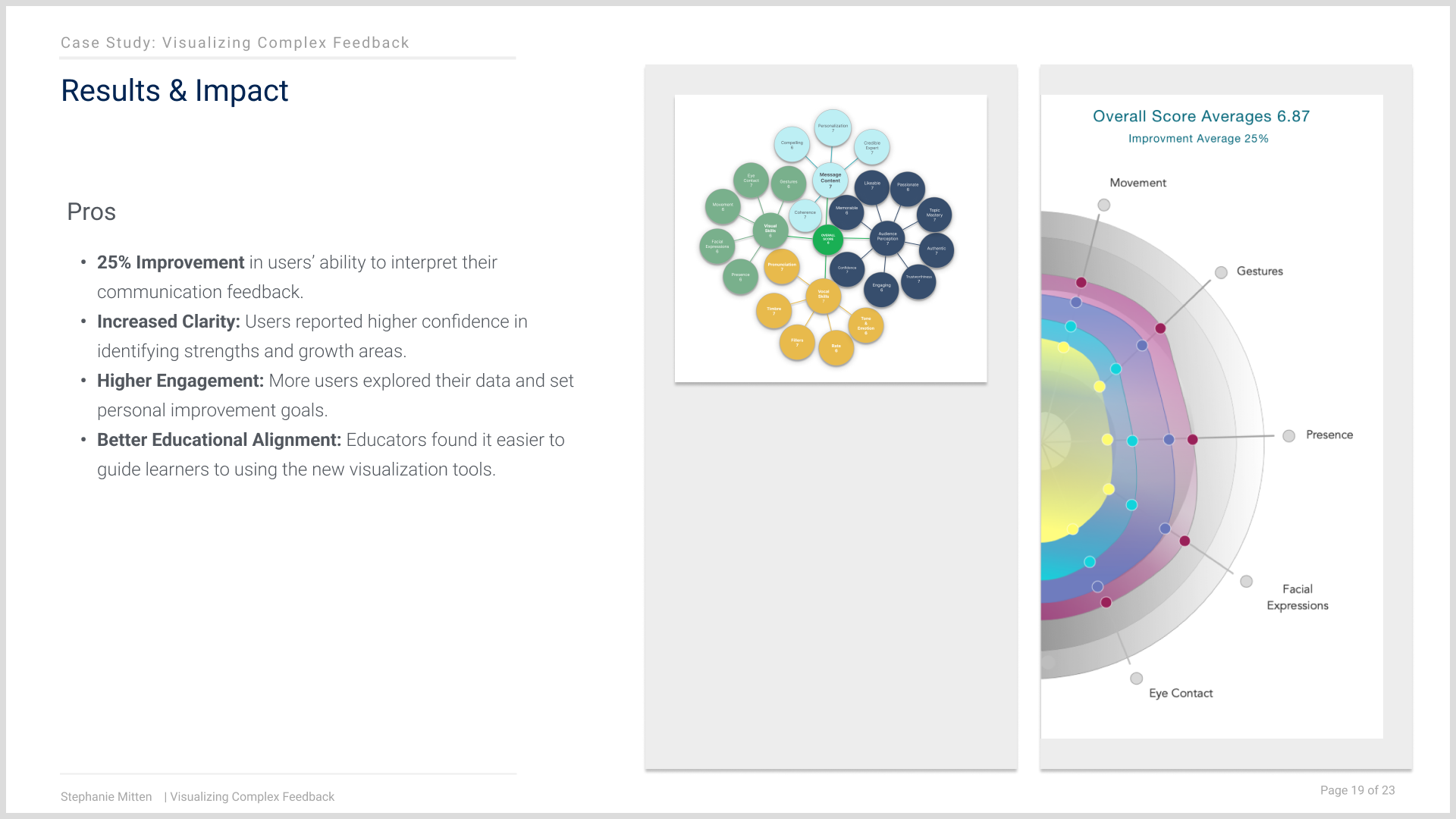
Task: Click the Overall Score Averages 6.87 heading
Action: click(x=1200, y=116)
